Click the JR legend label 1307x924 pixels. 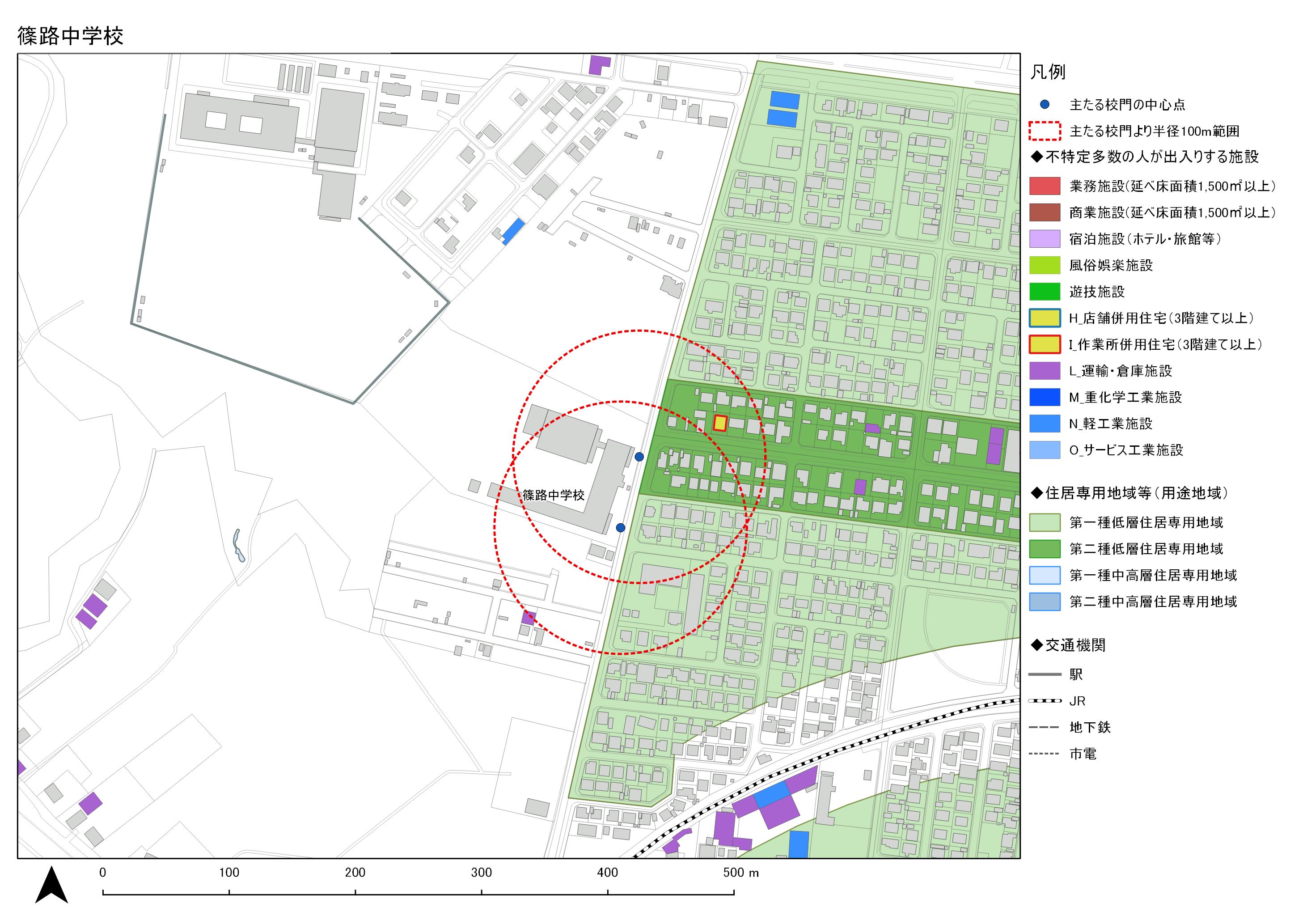[1077, 701]
